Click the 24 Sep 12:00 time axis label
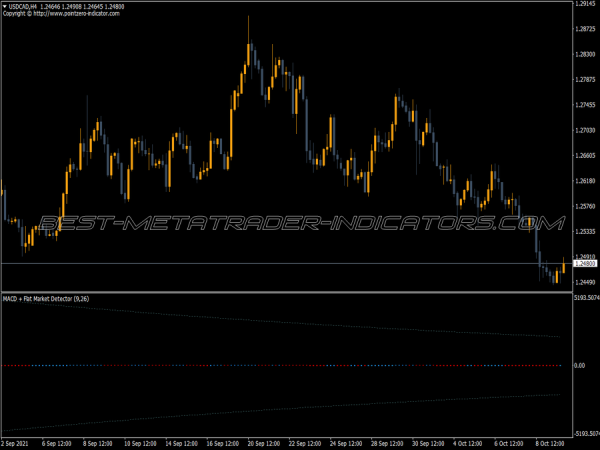The width and height of the screenshot is (600, 450). pyautogui.click(x=346, y=444)
